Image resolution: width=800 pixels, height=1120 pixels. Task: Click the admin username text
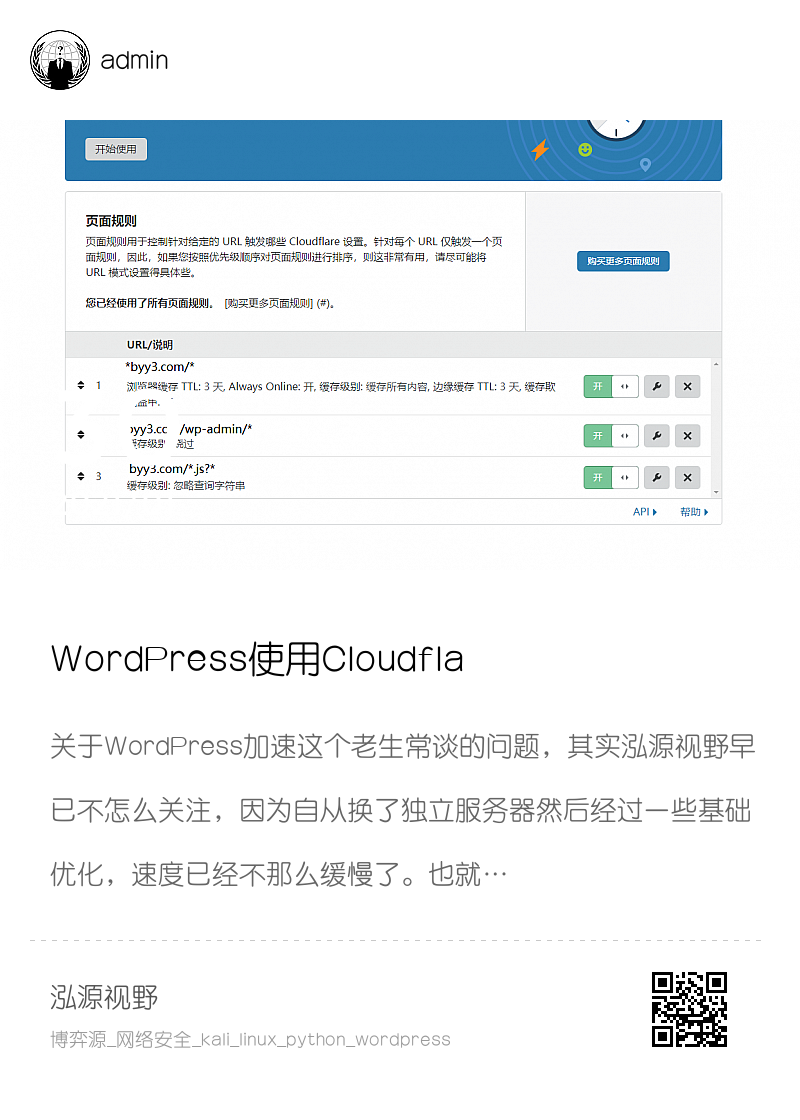[134, 61]
